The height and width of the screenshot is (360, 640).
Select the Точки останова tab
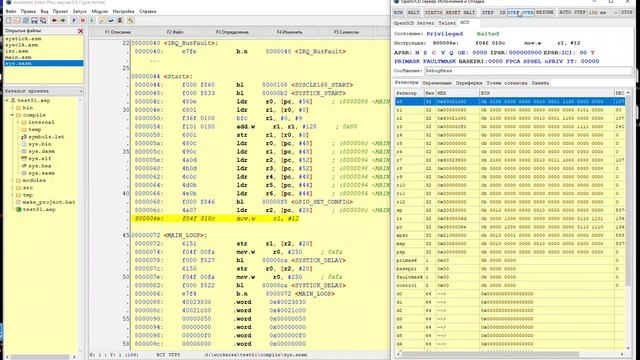click(x=507, y=83)
